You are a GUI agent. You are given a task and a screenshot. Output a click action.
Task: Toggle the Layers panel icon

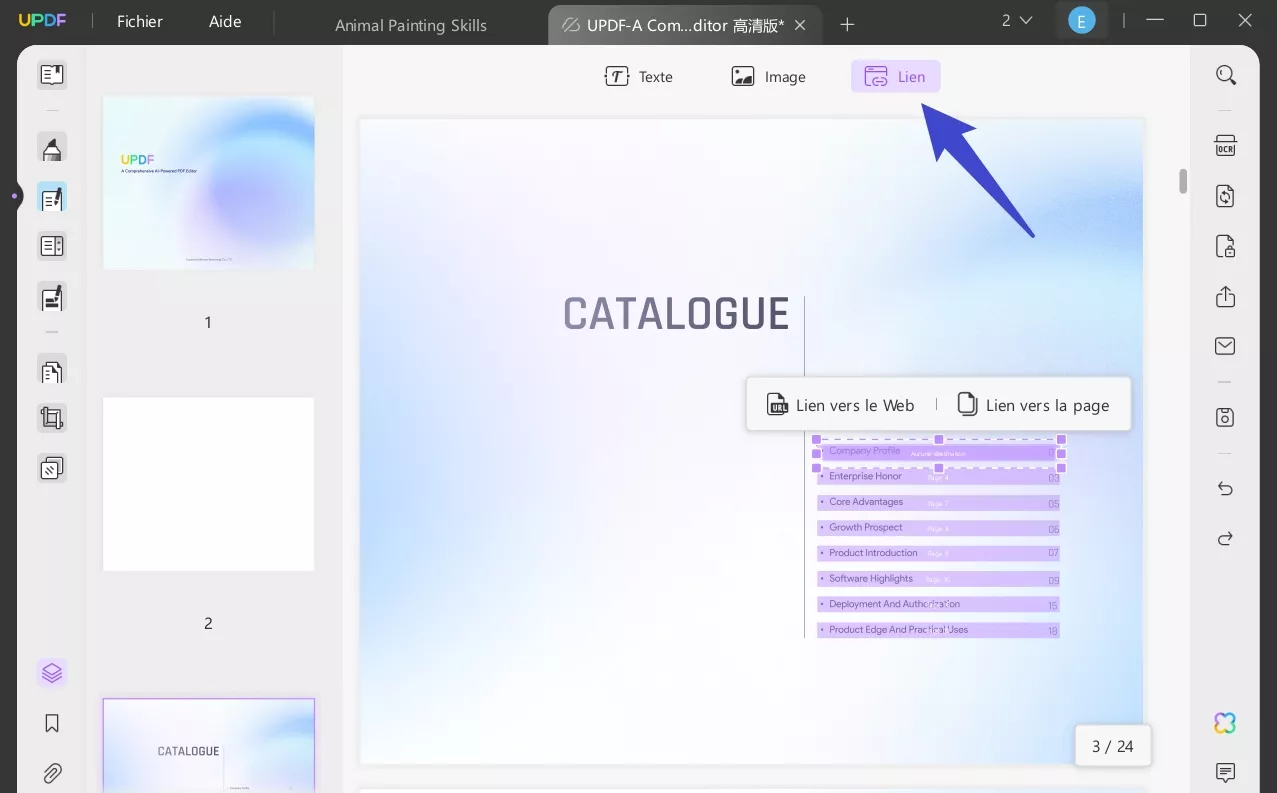coord(52,673)
